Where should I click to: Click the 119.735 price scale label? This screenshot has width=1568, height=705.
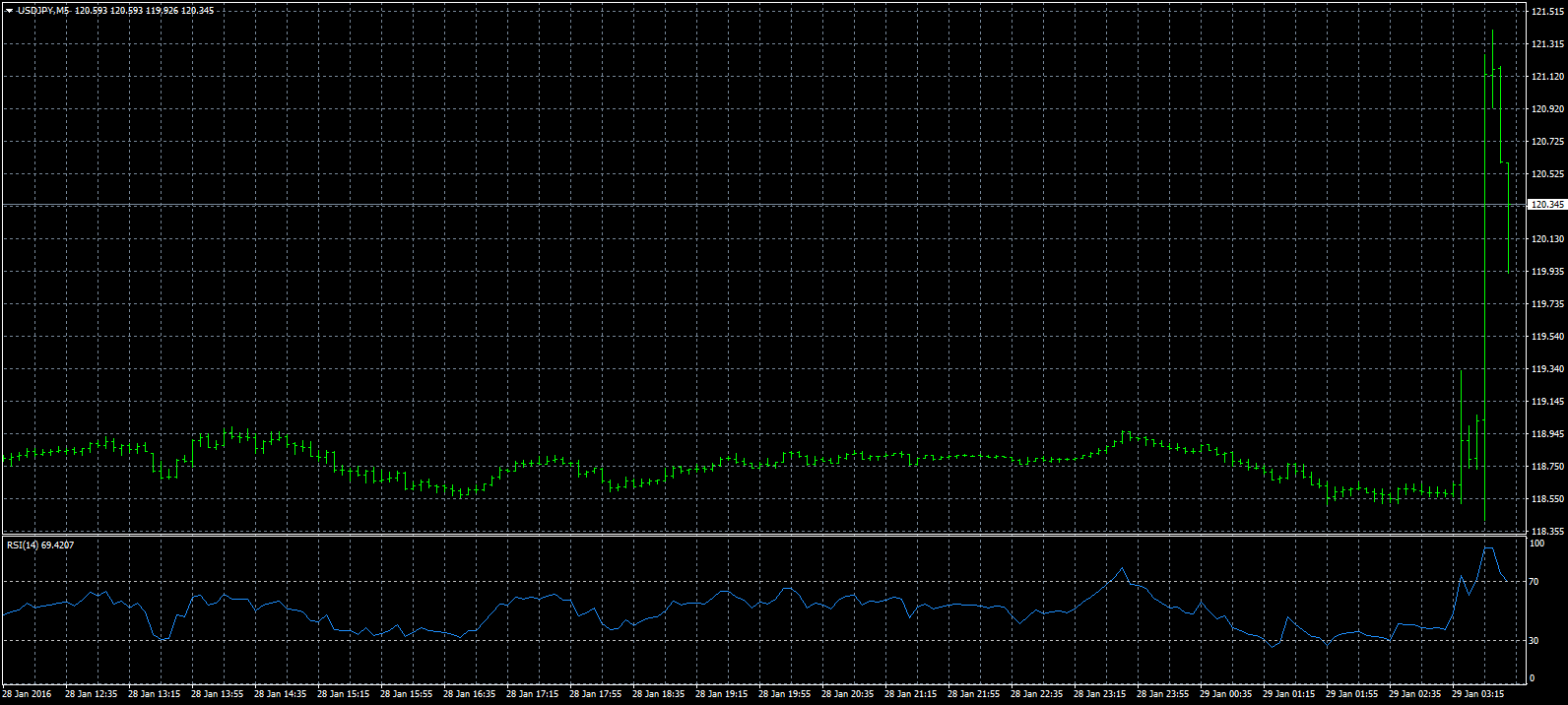1547,304
